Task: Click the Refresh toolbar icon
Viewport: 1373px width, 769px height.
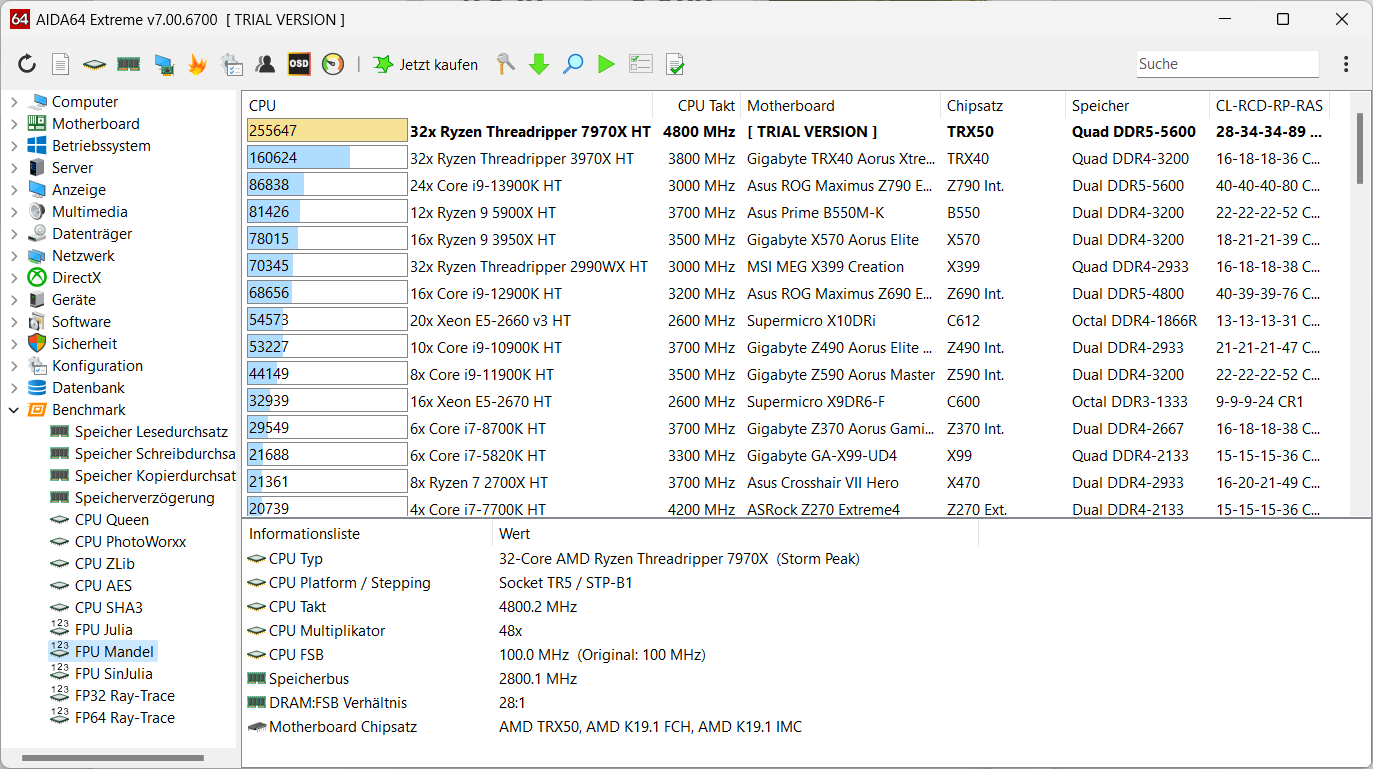Action: (x=27, y=64)
